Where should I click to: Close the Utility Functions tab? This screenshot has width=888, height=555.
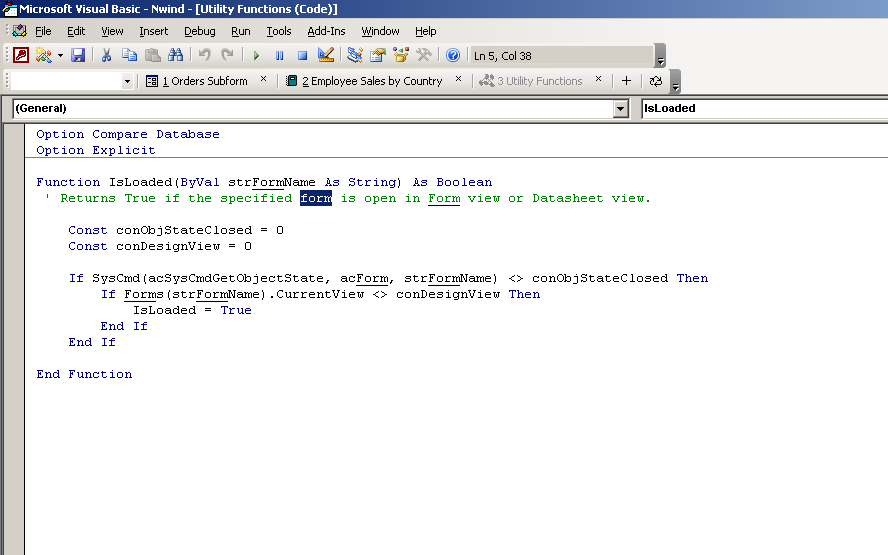point(599,79)
